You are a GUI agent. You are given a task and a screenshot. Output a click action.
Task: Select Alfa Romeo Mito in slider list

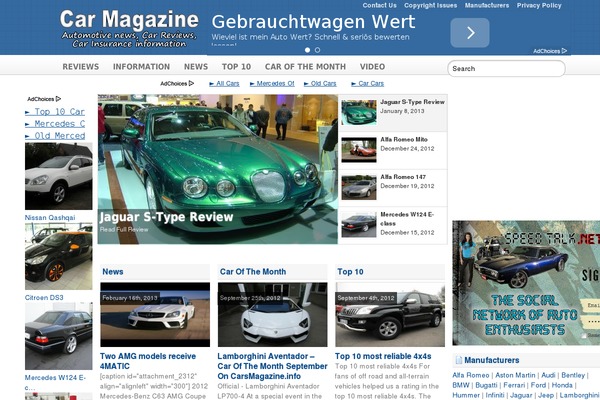click(x=393, y=150)
